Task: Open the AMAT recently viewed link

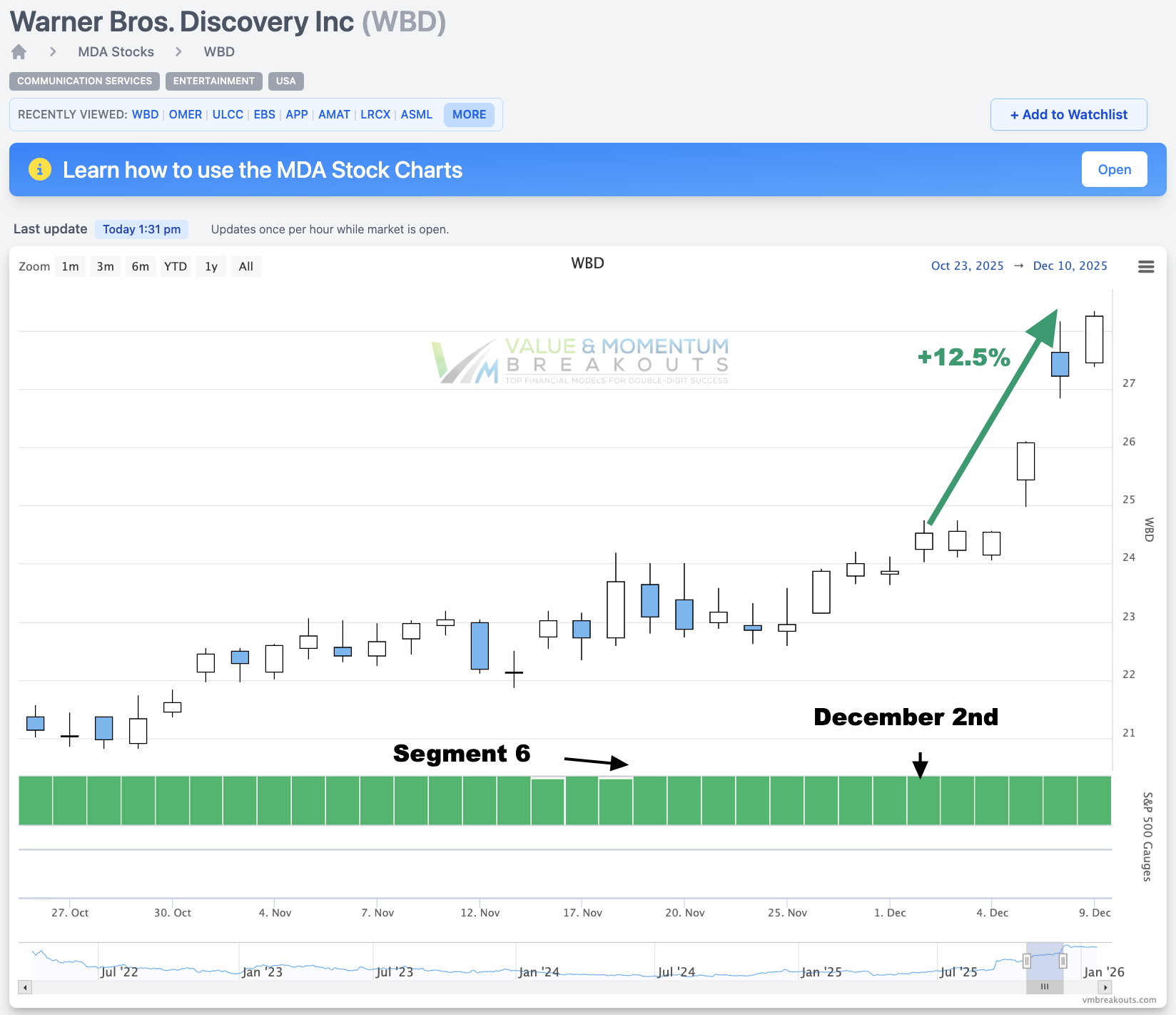Action: (334, 114)
